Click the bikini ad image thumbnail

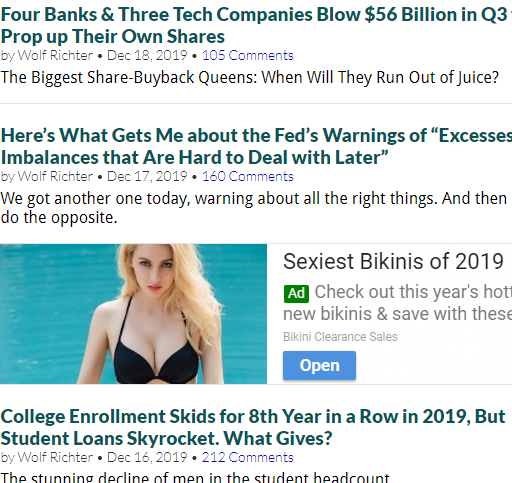133,314
